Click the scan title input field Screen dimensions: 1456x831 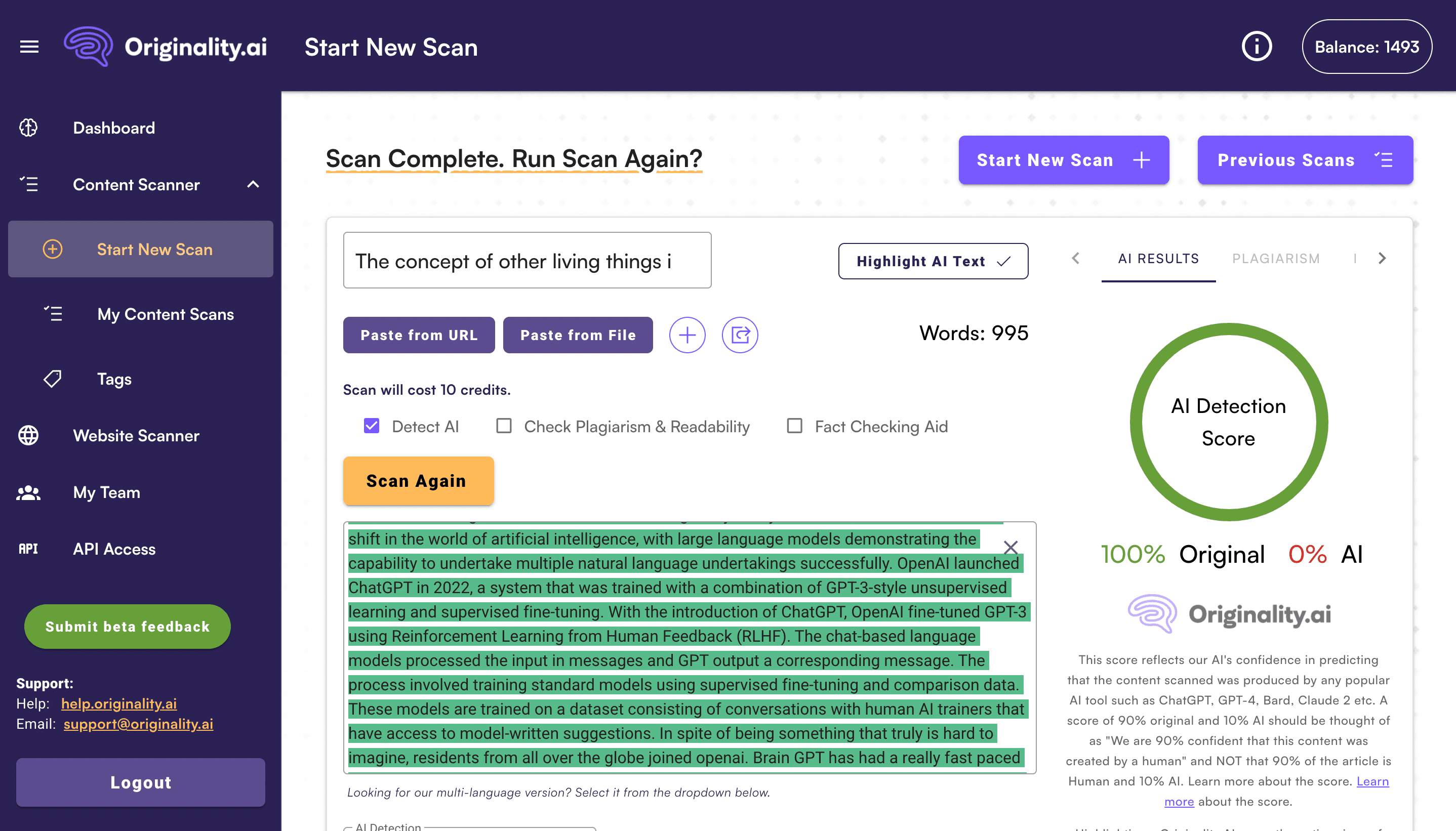point(527,261)
